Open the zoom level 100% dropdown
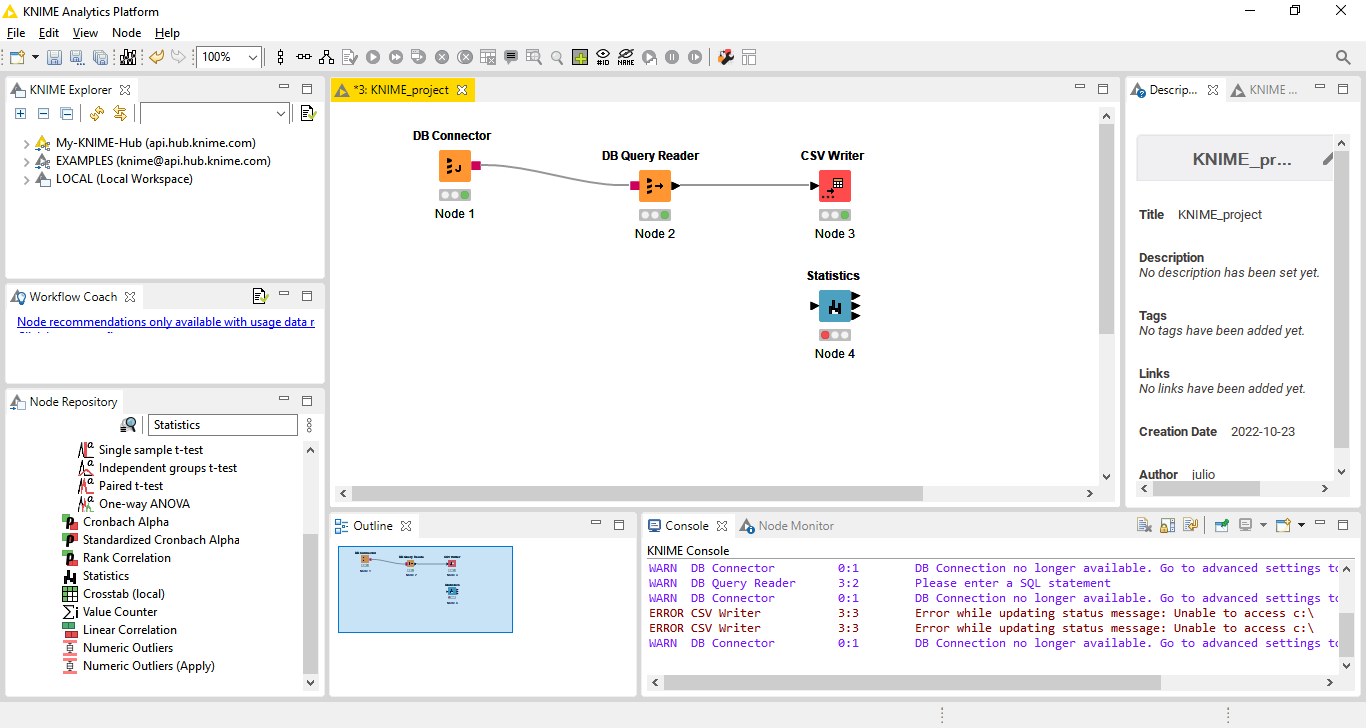This screenshot has width=1366, height=728. [x=253, y=57]
